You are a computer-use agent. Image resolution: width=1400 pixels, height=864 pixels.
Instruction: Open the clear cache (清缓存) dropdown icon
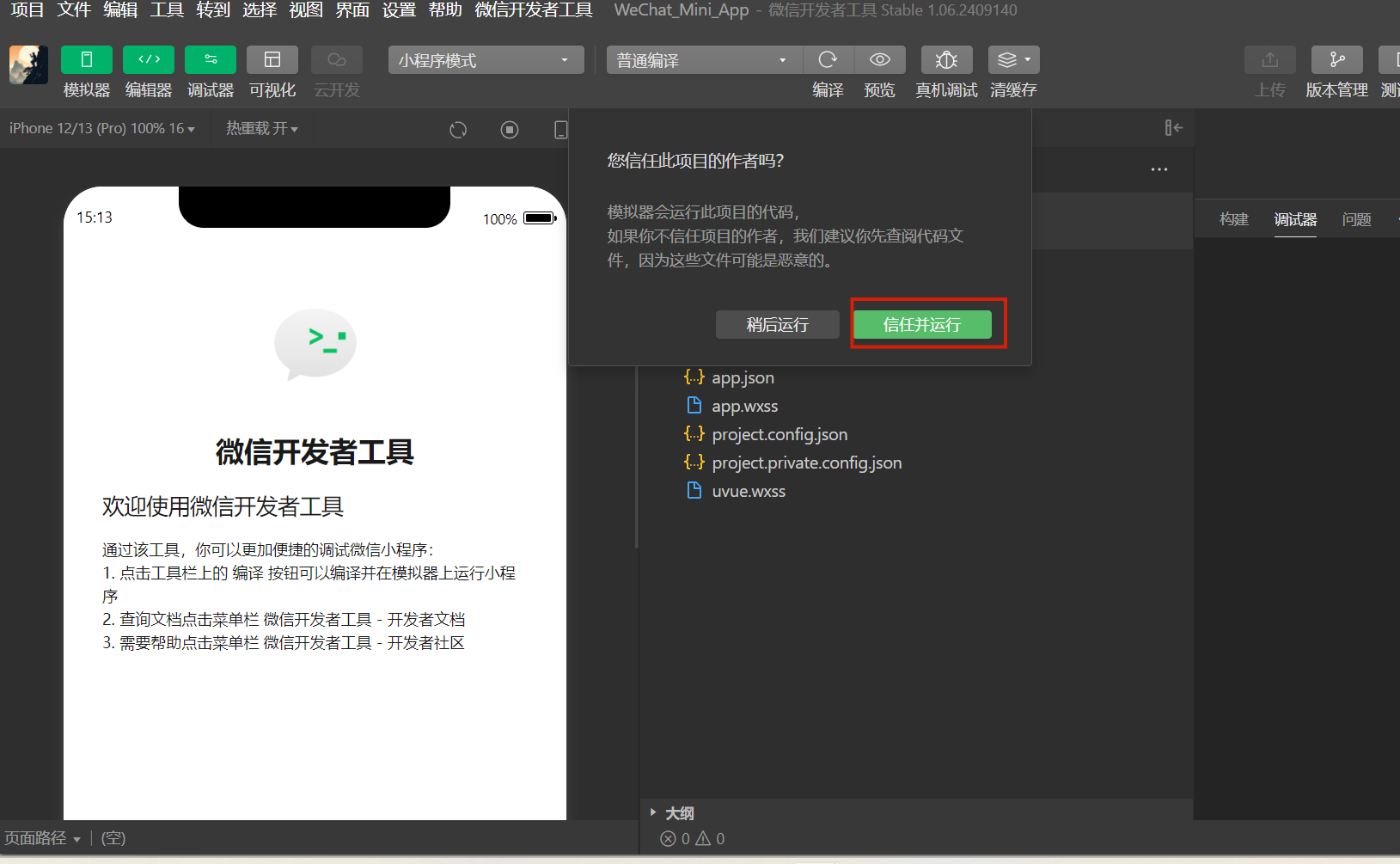(x=1014, y=60)
